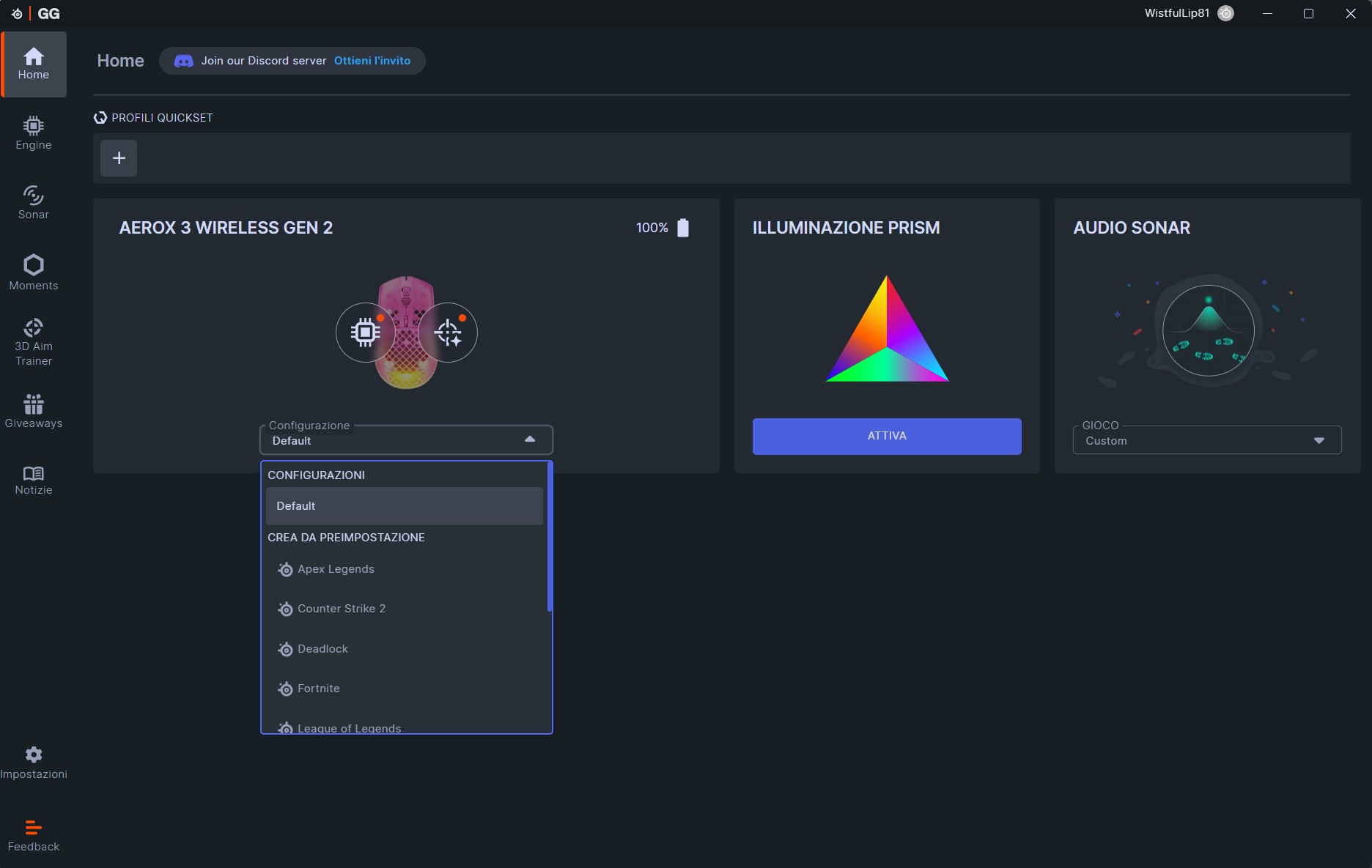This screenshot has height=868, width=1372.
Task: Open the Giveaways page
Action: click(x=34, y=412)
